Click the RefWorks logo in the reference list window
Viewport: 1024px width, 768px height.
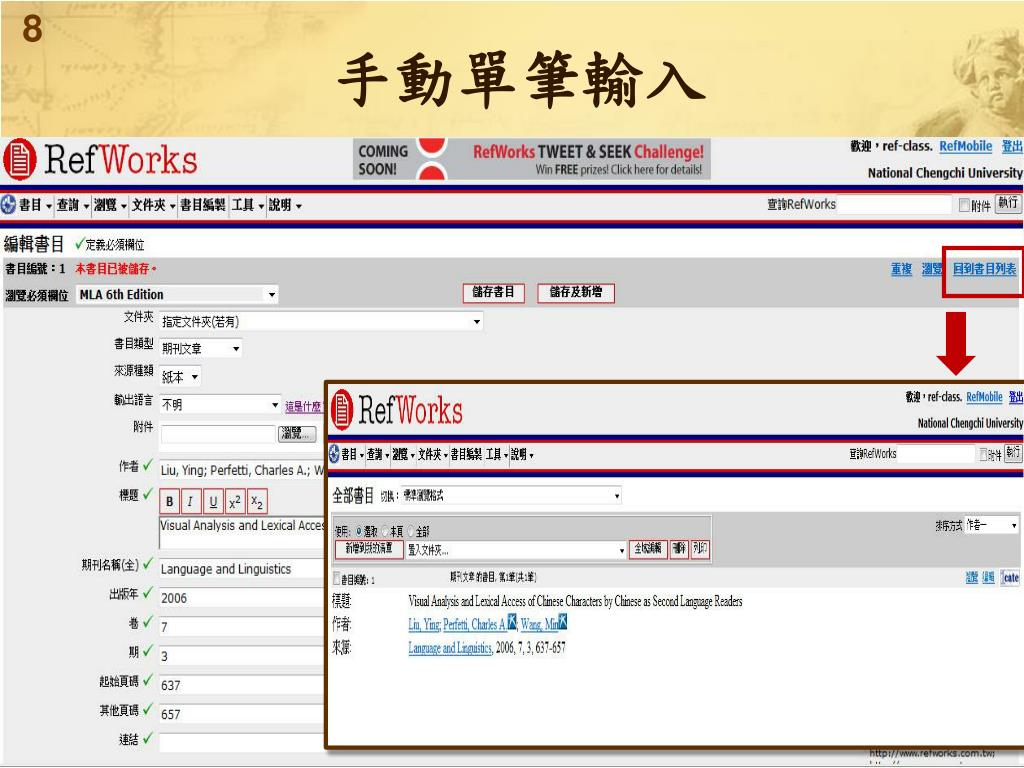[396, 410]
